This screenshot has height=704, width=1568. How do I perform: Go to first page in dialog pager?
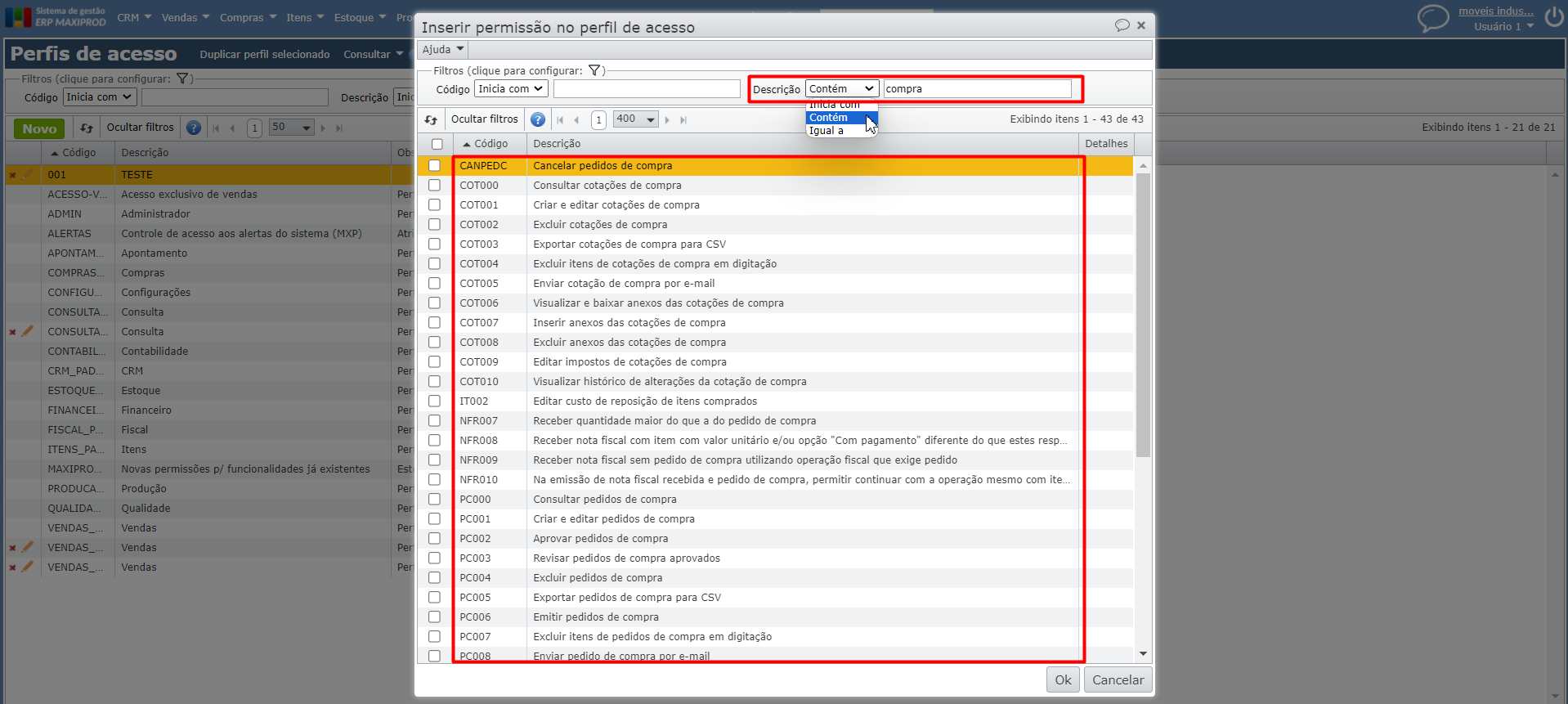[x=560, y=119]
